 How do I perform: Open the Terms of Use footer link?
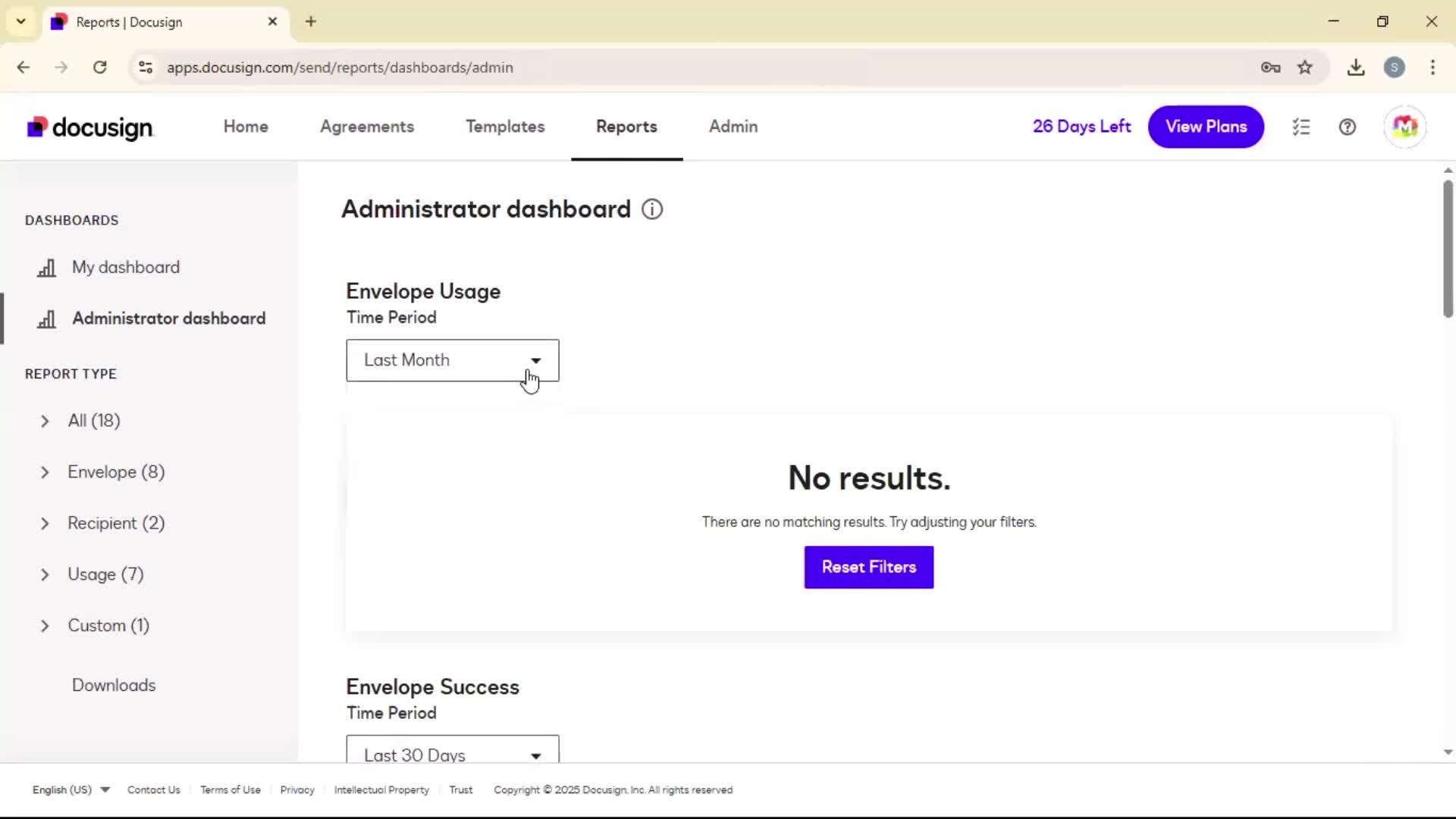pos(231,790)
